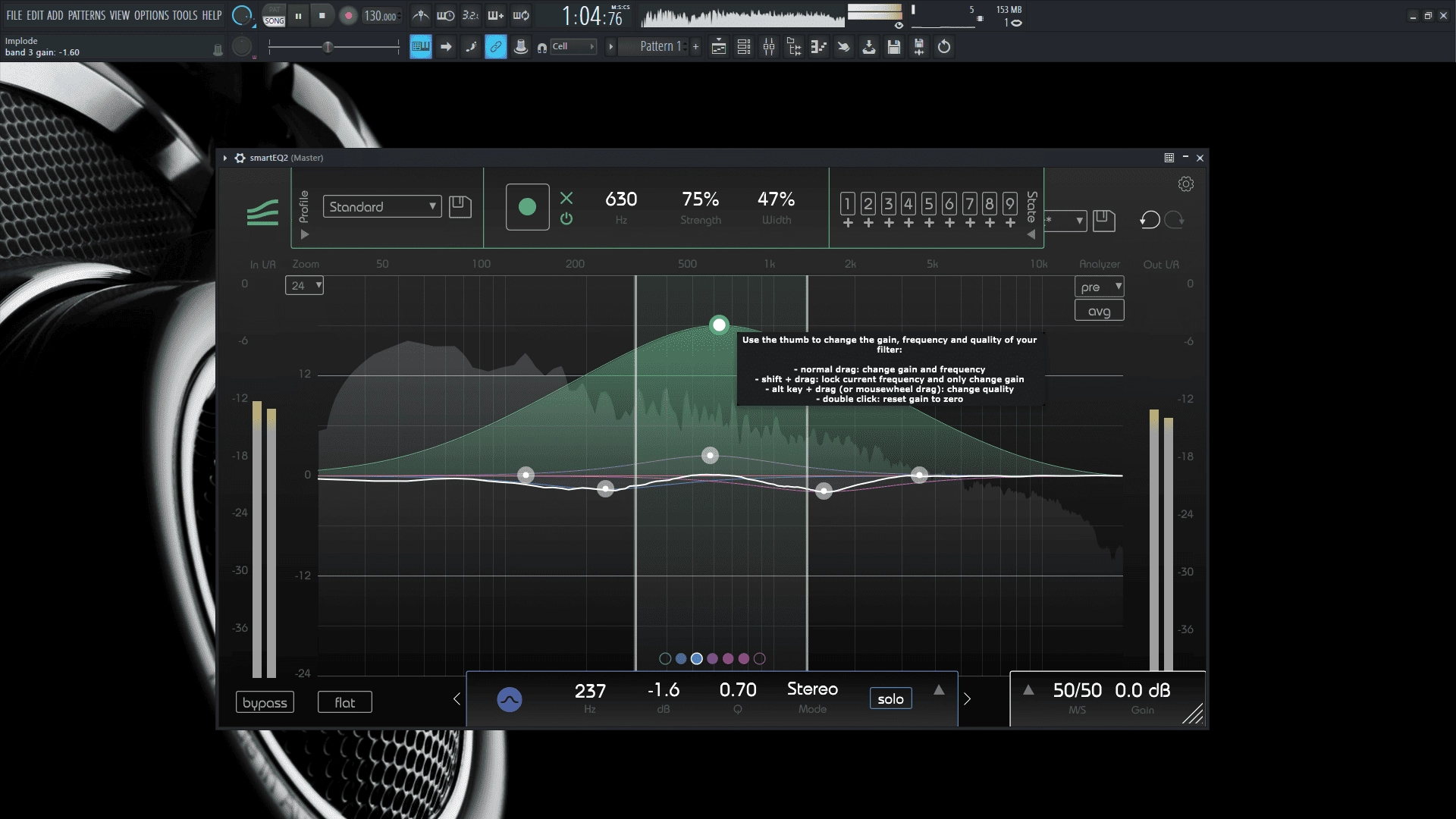Click the highlighted blue band selector dot
Viewport: 1456px width, 819px height.
696,658
